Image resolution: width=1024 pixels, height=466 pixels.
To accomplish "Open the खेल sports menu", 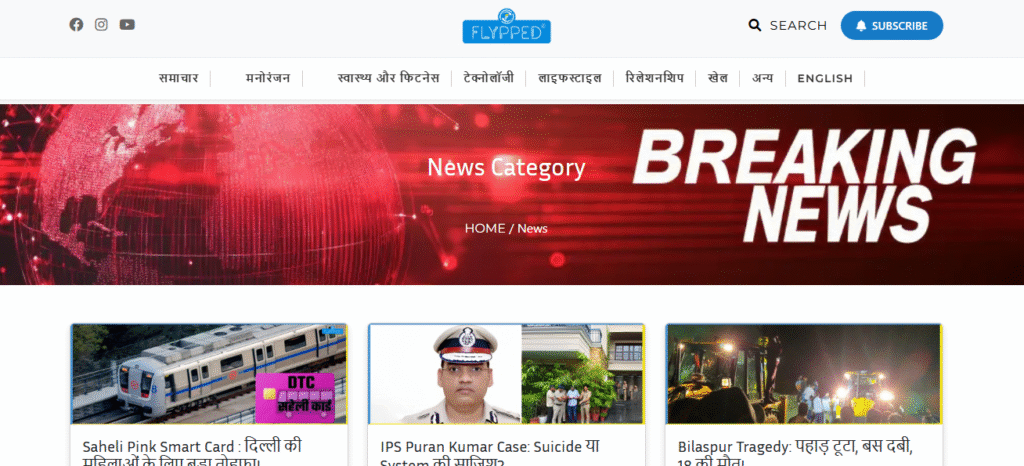I will coord(717,78).
